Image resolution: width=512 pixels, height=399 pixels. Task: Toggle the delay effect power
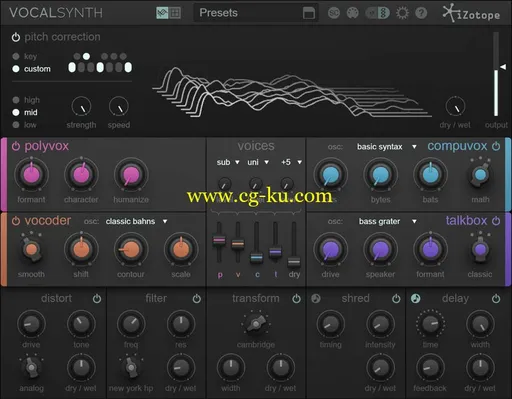[496, 298]
